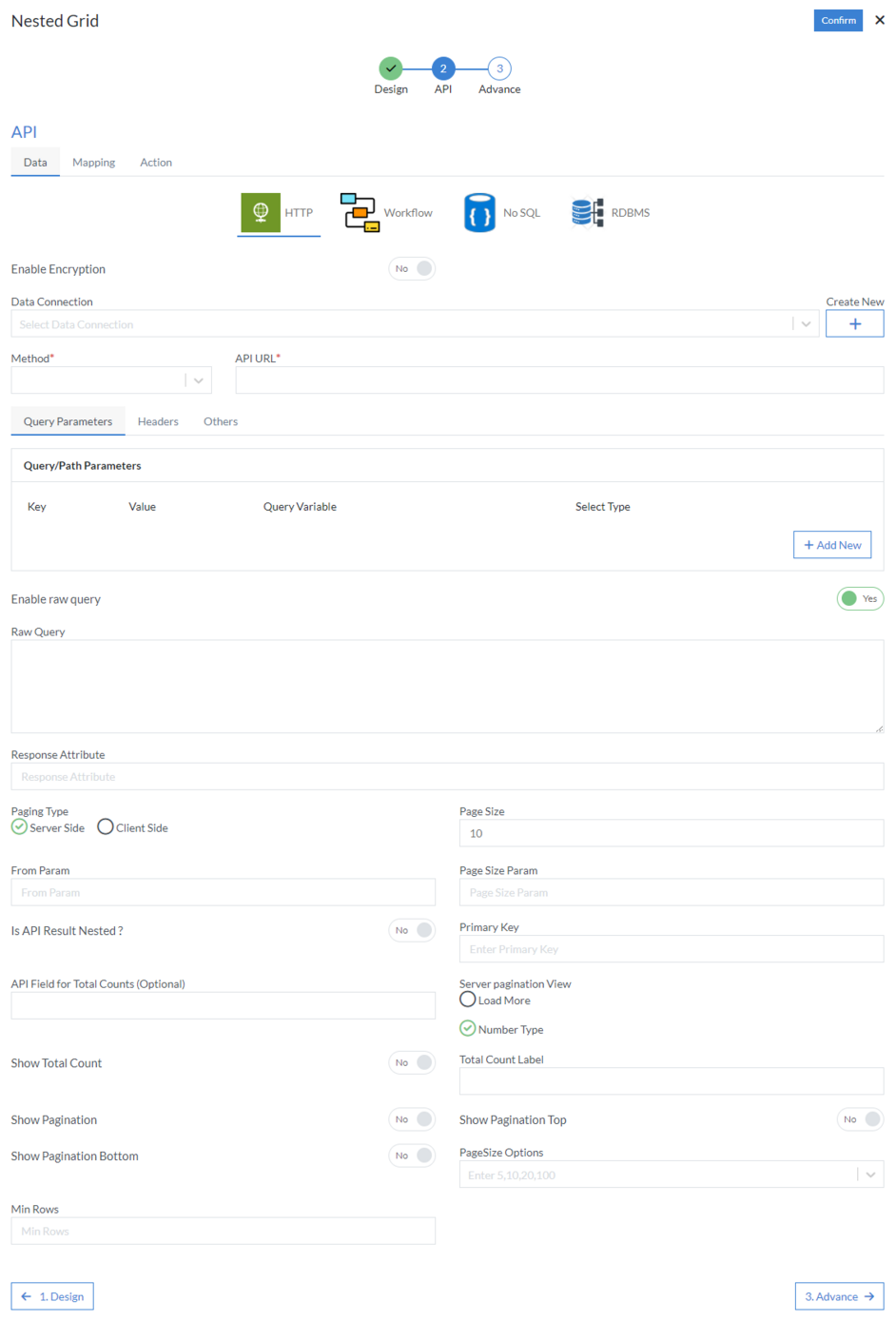Viewport: 896px width, 1321px height.
Task: Turn off Enable raw query switch
Action: tap(860, 599)
